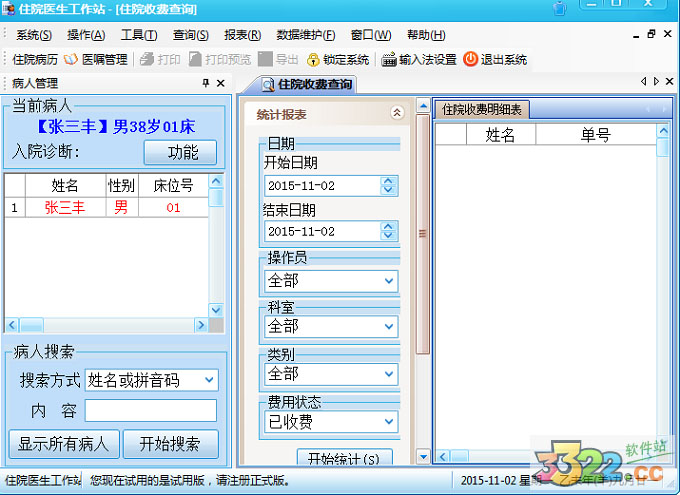Increase 开始日期 with up spinner
Viewport: 680px width, 495px height.
click(x=388, y=181)
